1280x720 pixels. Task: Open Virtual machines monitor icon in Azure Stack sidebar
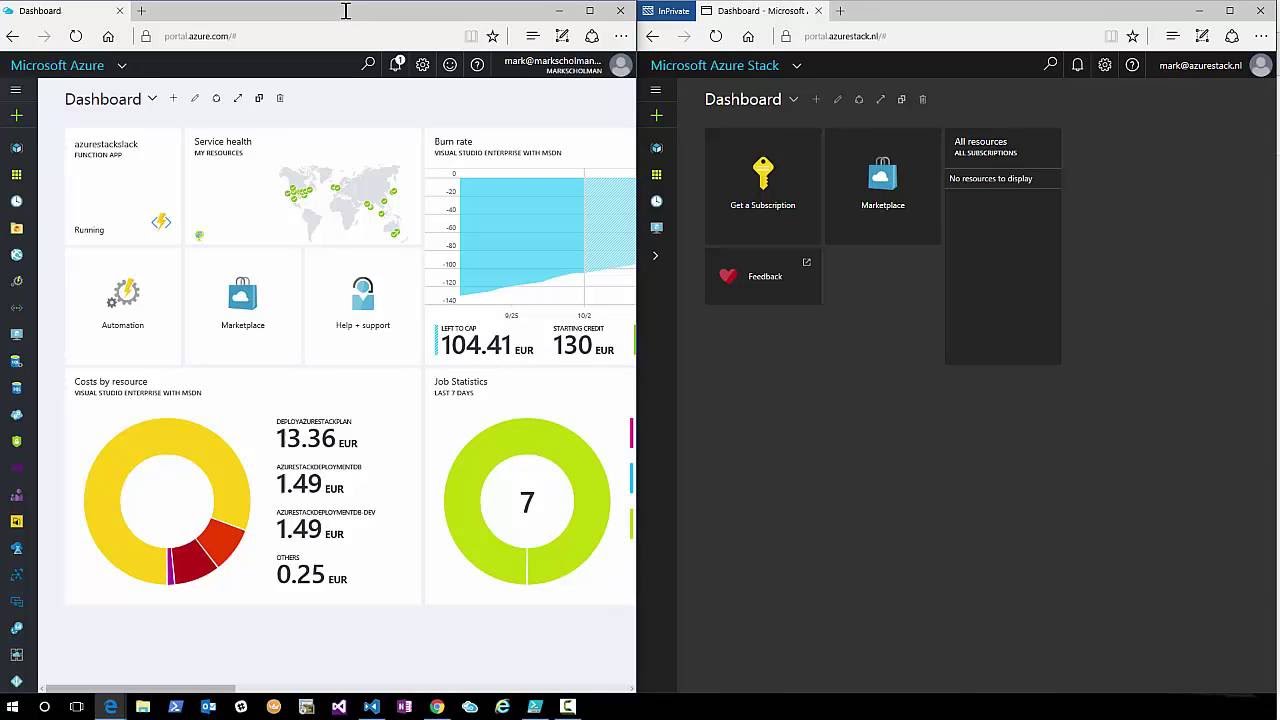656,228
